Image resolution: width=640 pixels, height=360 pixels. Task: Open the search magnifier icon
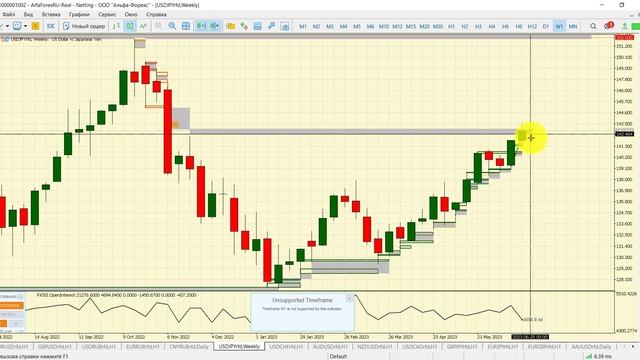[x=593, y=26]
